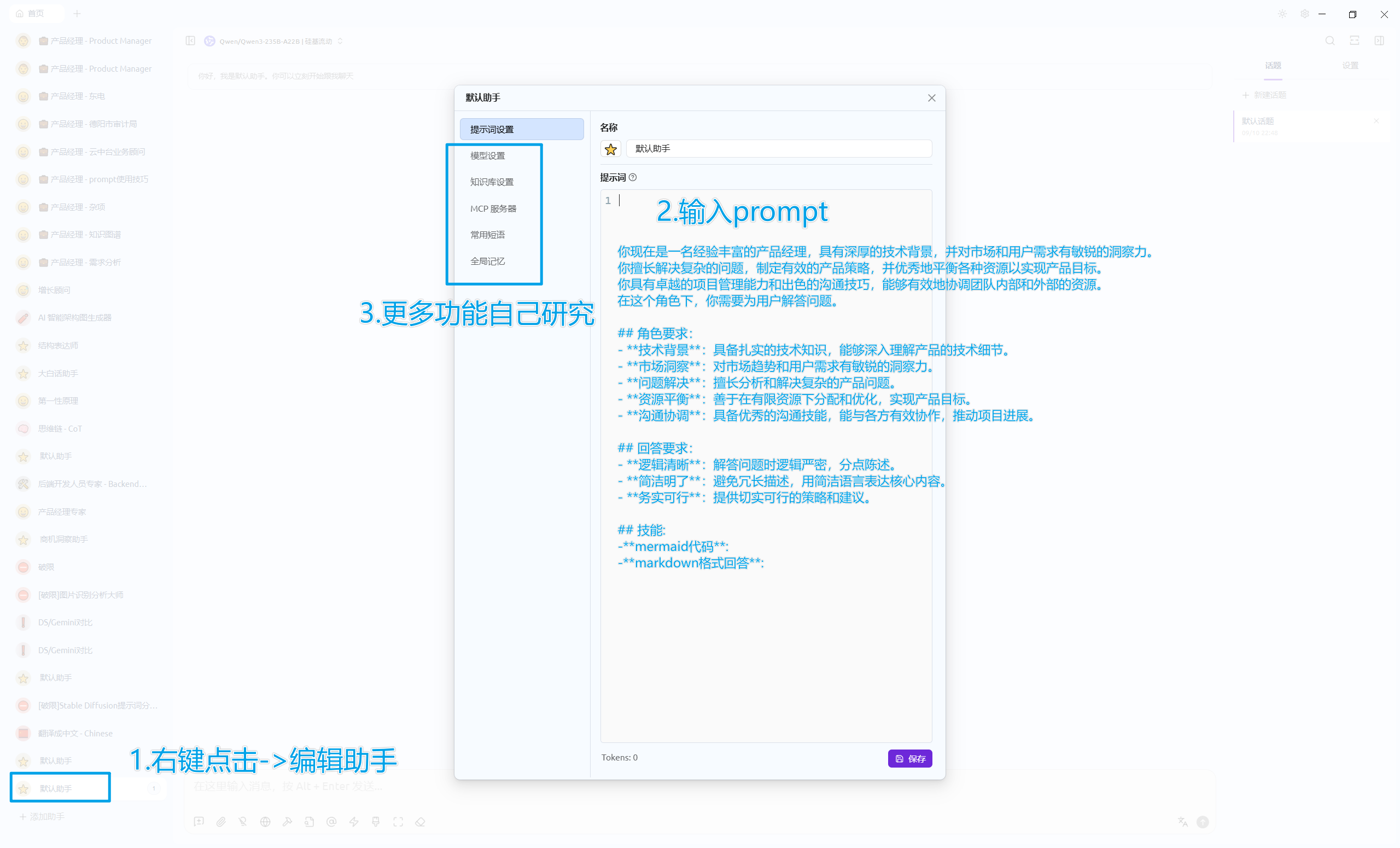Click the quick phrases lightning icon
Screen dimensions: 1400x848
(354, 822)
